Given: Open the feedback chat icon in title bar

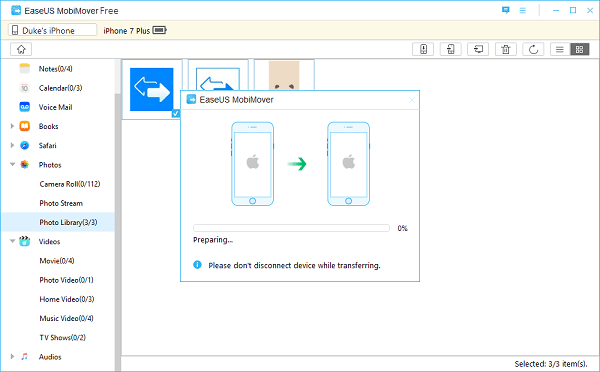Looking at the screenshot, I should (x=505, y=10).
